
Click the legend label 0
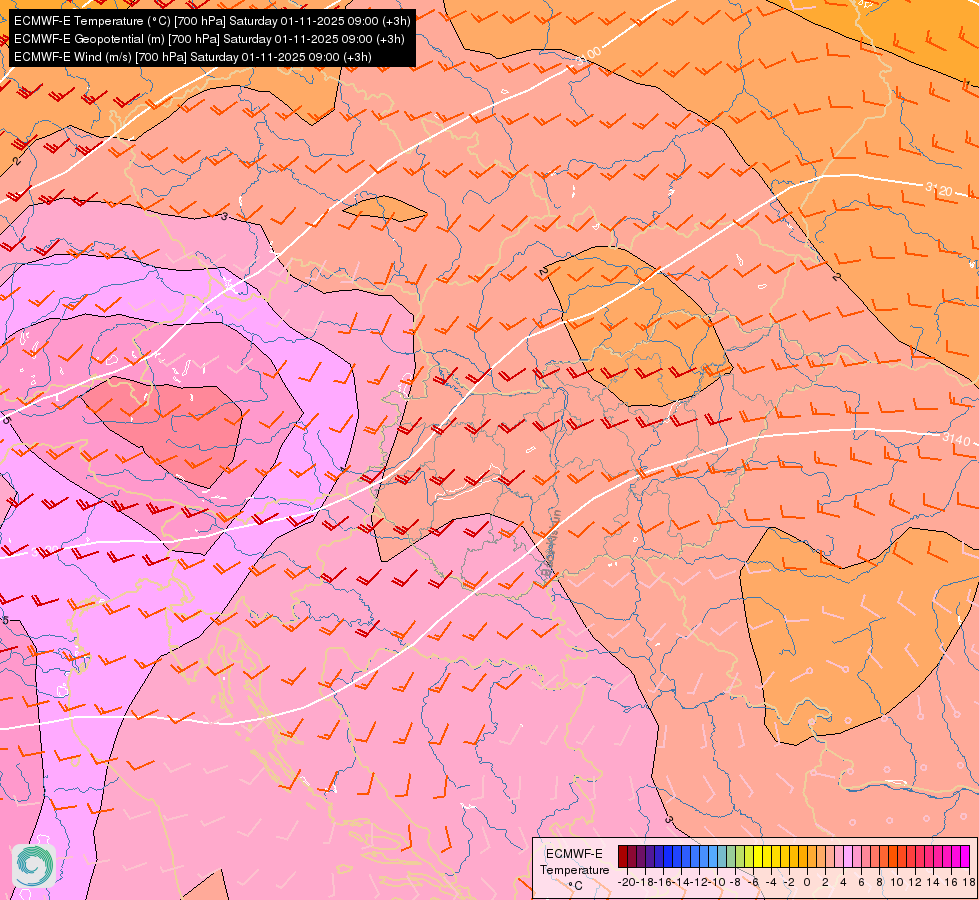pyautogui.click(x=807, y=882)
